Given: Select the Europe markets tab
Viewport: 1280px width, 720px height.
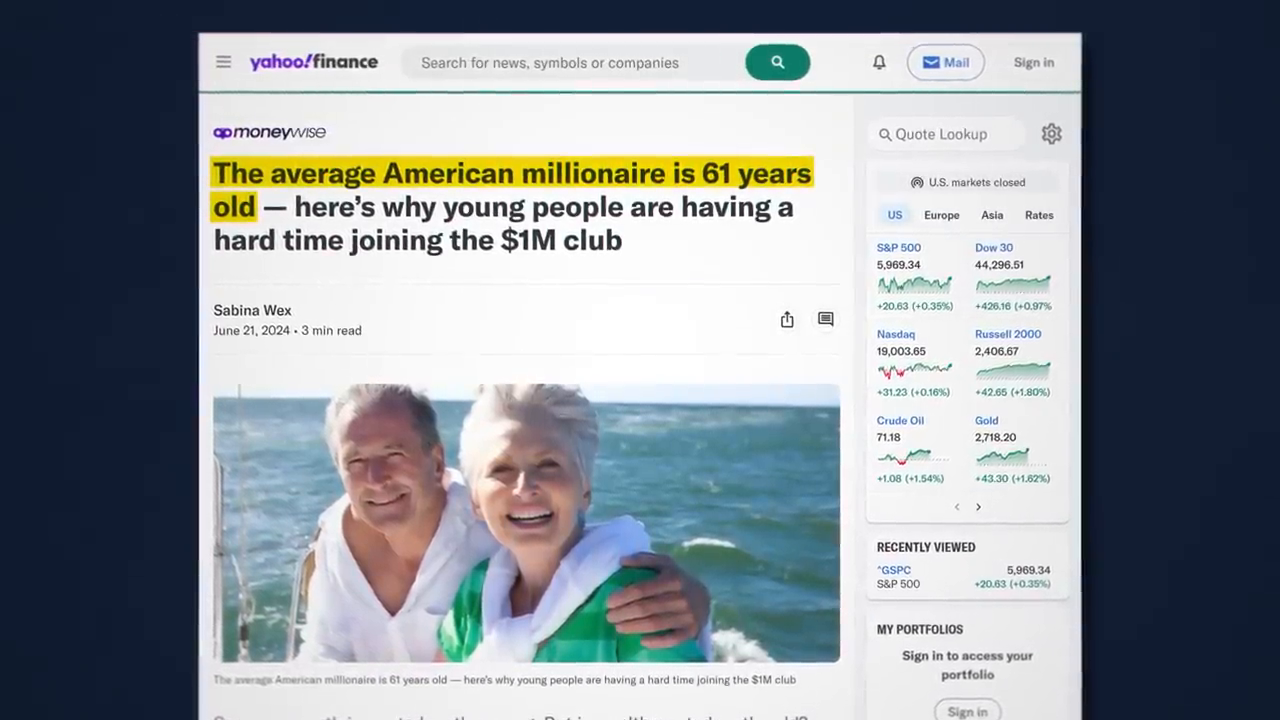Looking at the screenshot, I should (x=941, y=215).
